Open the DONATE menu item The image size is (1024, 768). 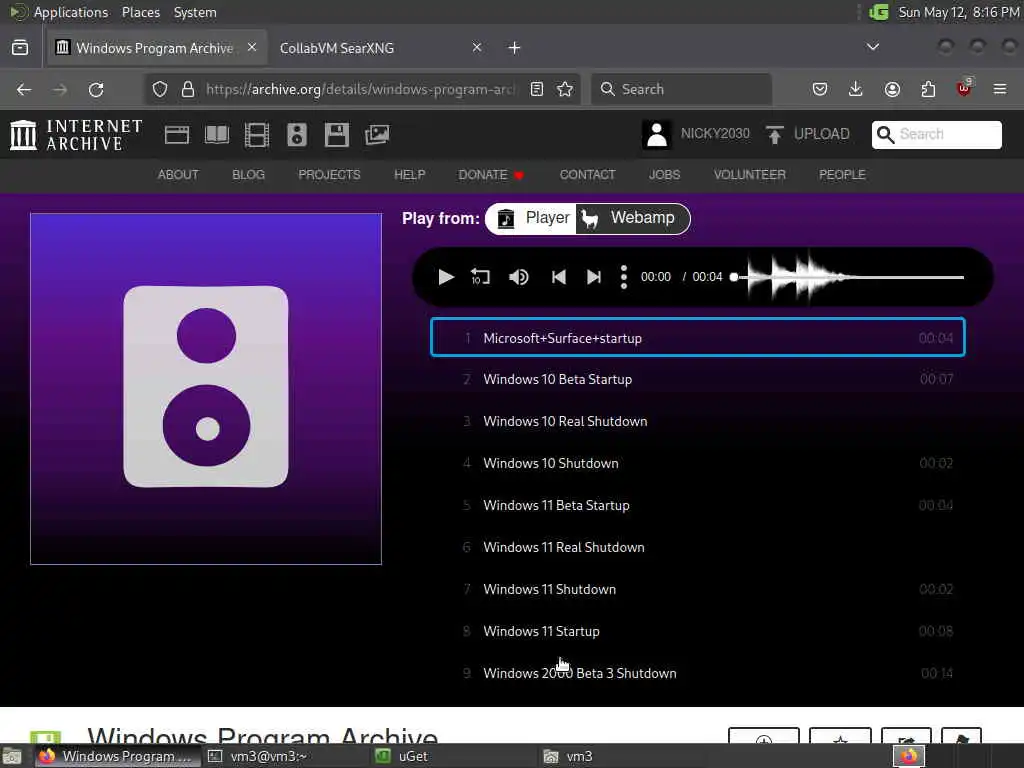coord(491,174)
